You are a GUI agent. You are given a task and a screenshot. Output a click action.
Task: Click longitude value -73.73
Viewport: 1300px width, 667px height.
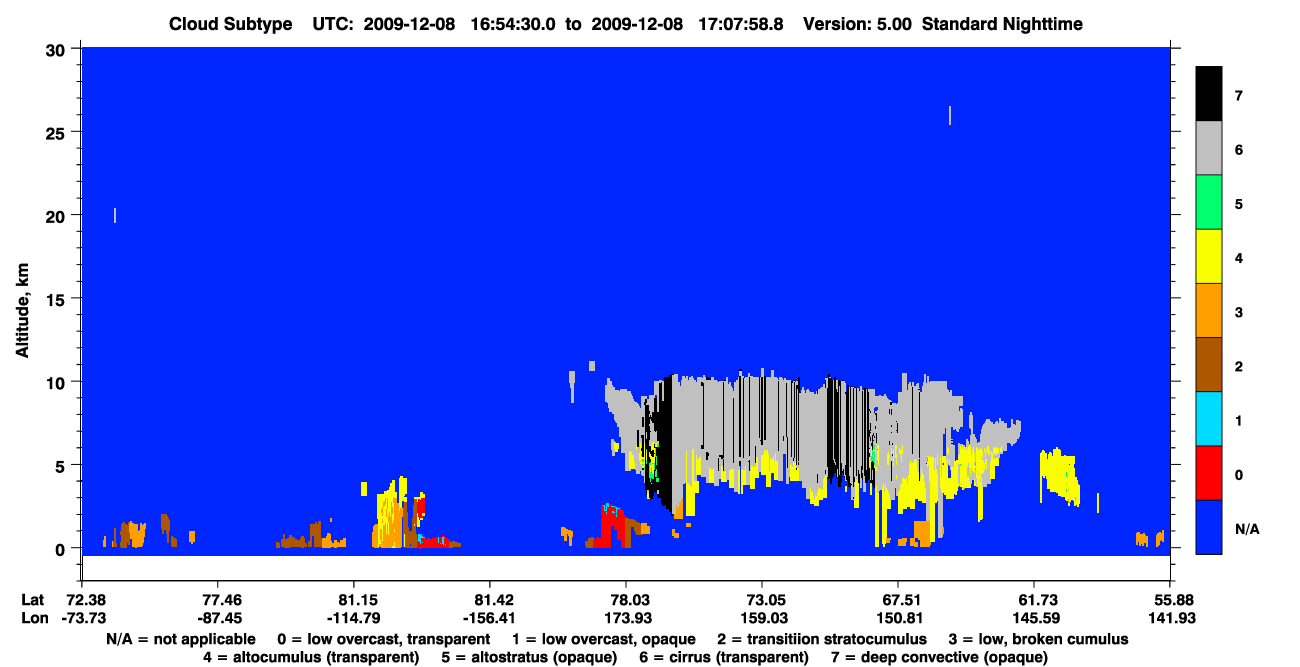click(84, 618)
